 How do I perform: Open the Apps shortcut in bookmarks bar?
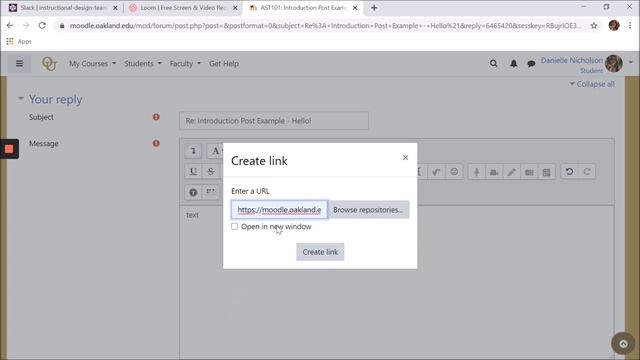pos(19,41)
